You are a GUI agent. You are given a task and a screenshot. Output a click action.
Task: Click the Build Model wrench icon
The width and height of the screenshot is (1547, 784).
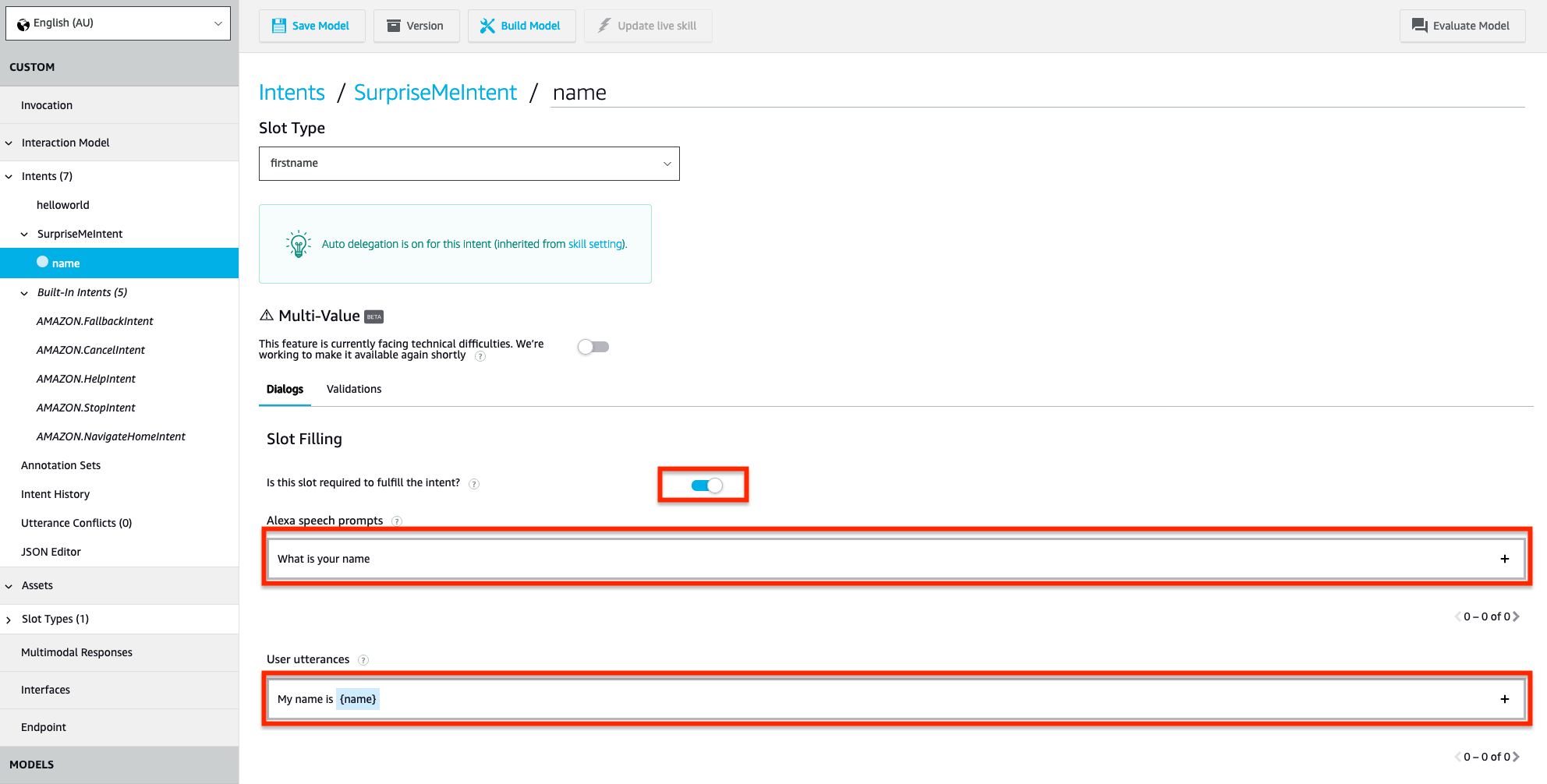point(487,26)
